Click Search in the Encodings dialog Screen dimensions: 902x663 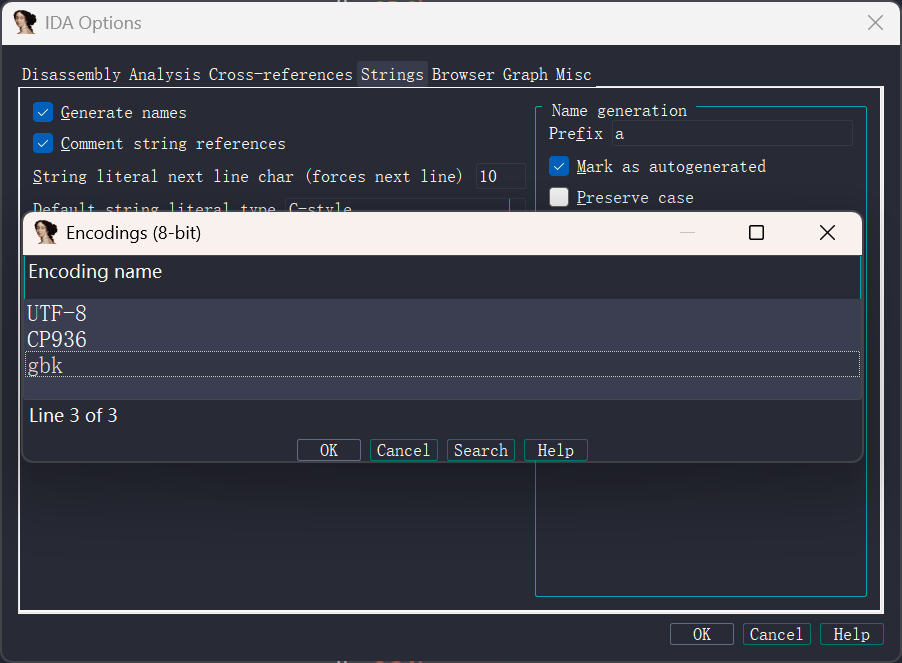[x=481, y=450]
